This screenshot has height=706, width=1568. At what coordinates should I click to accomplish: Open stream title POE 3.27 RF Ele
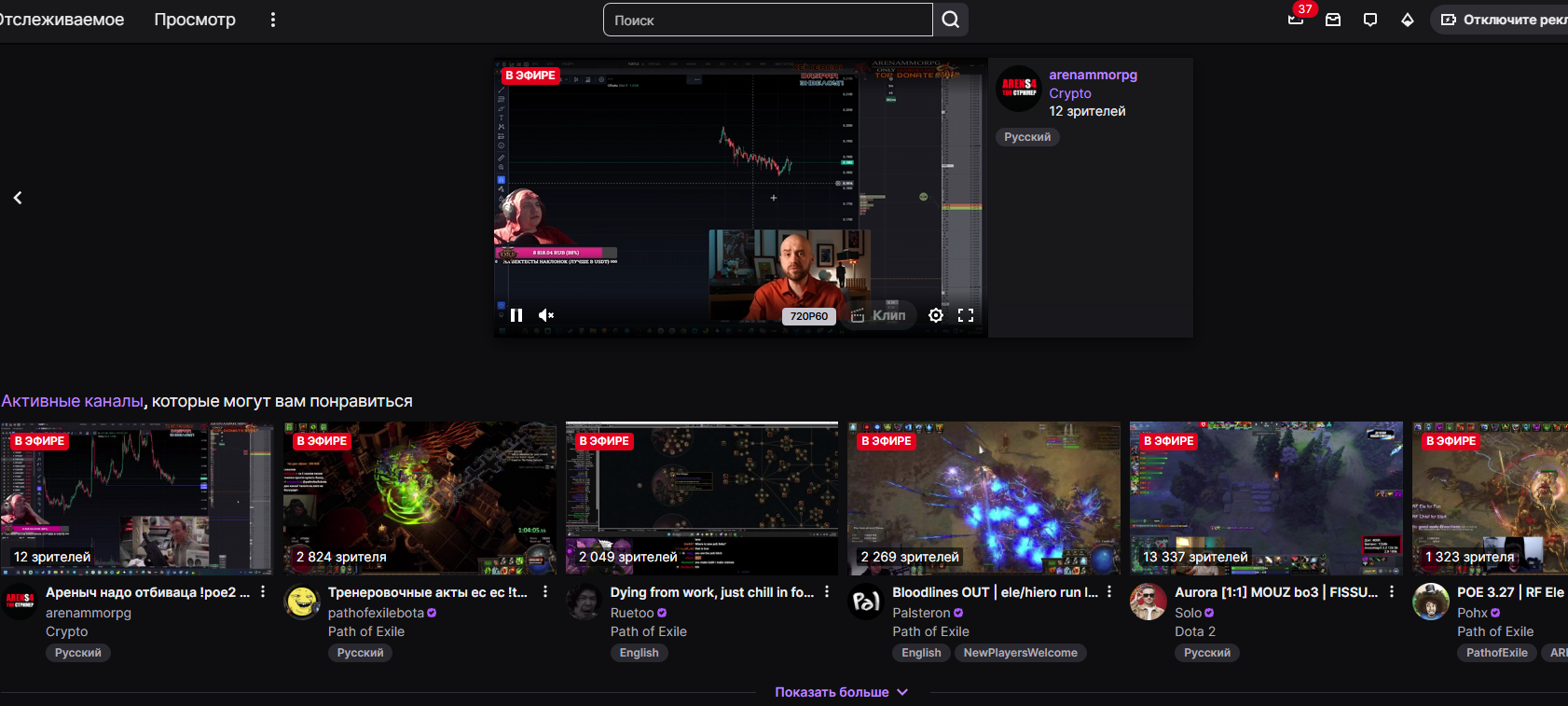coord(1512,592)
